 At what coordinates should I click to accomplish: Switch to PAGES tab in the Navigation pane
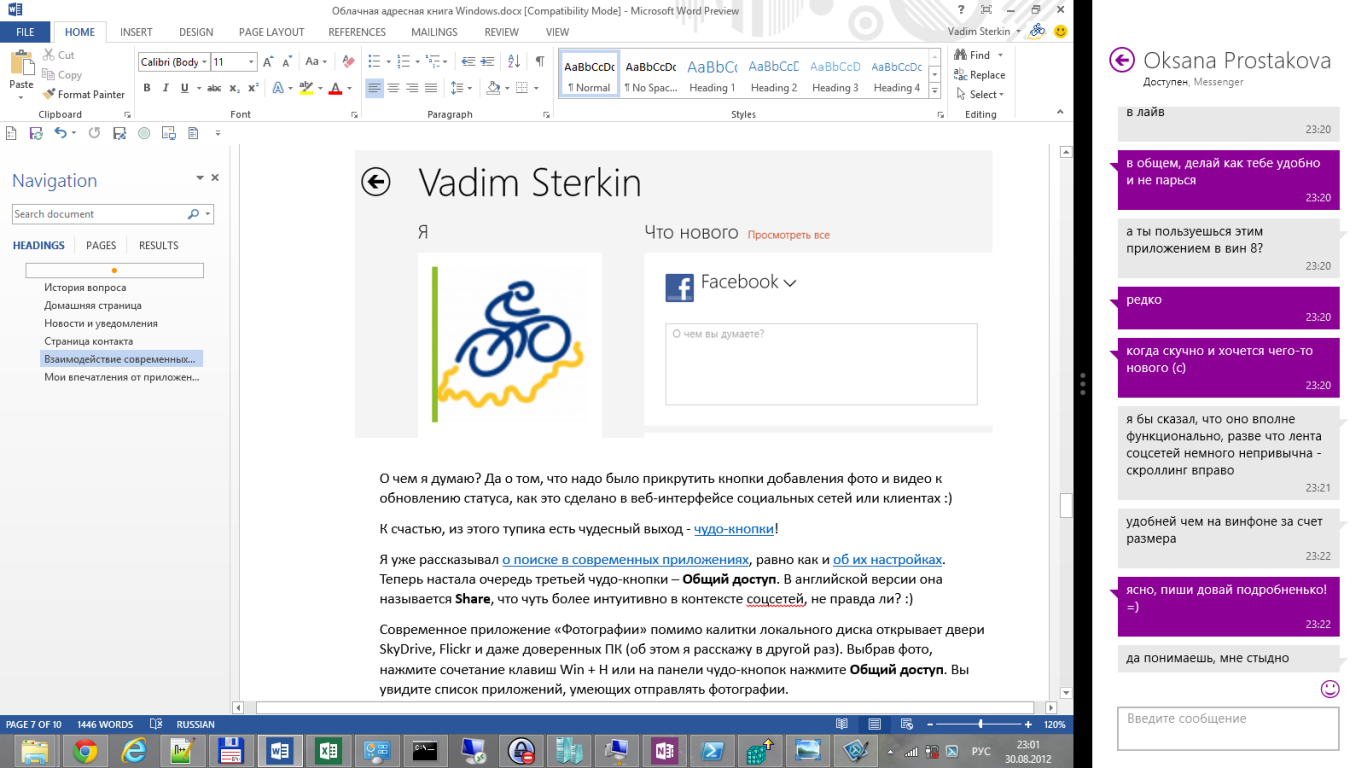coord(101,245)
